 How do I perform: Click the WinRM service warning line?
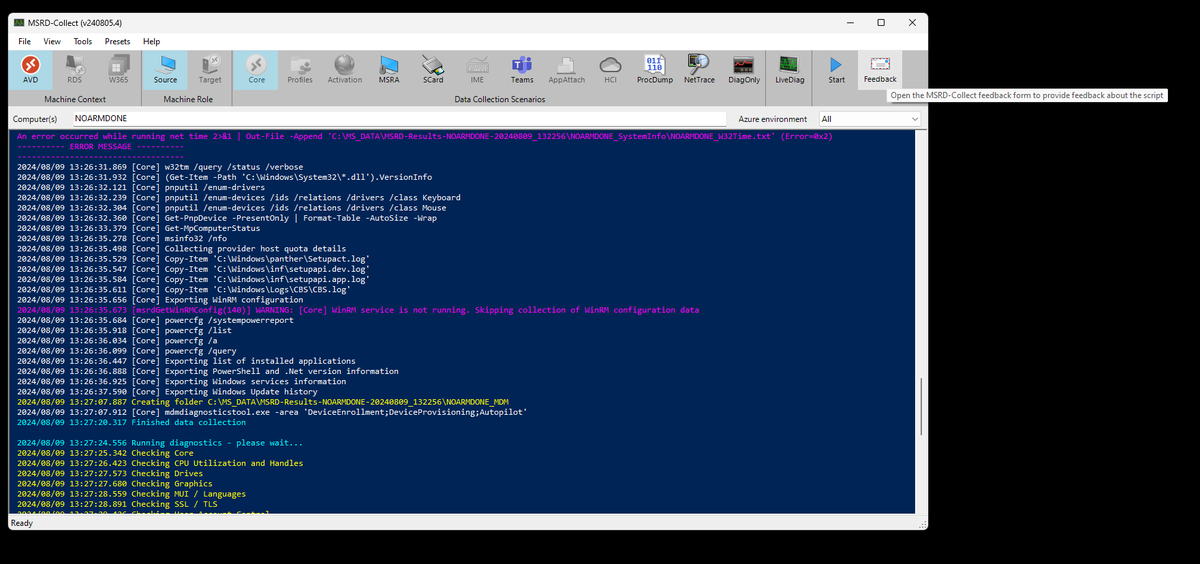click(358, 310)
